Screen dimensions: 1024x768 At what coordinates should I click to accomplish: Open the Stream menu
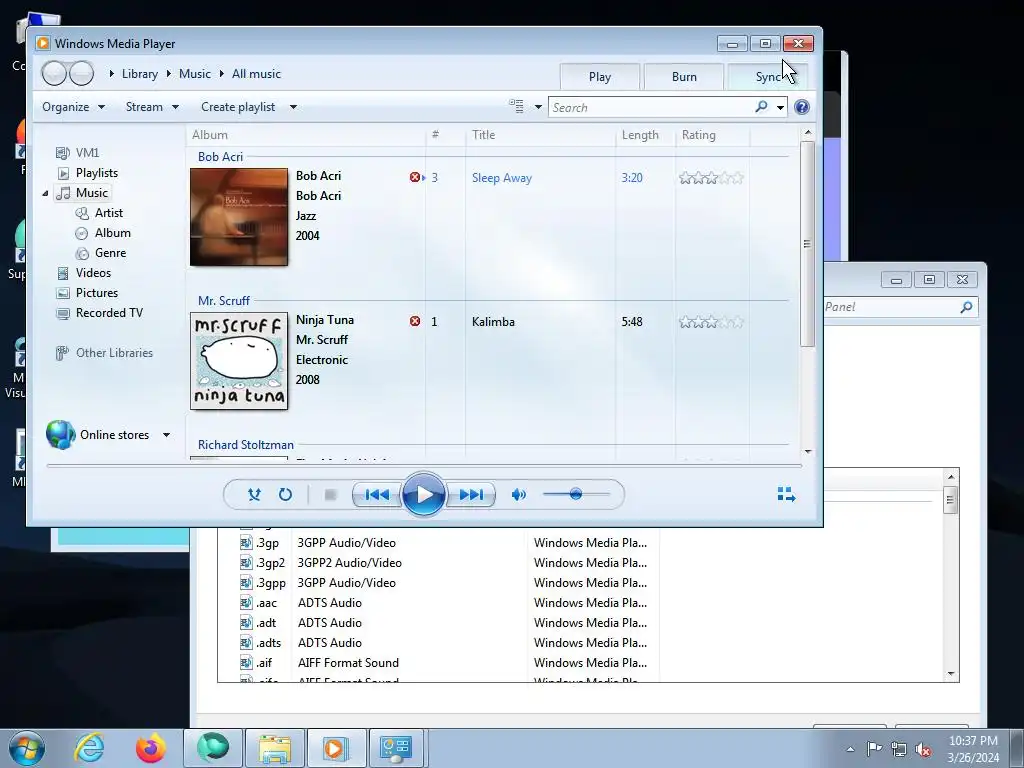point(152,106)
